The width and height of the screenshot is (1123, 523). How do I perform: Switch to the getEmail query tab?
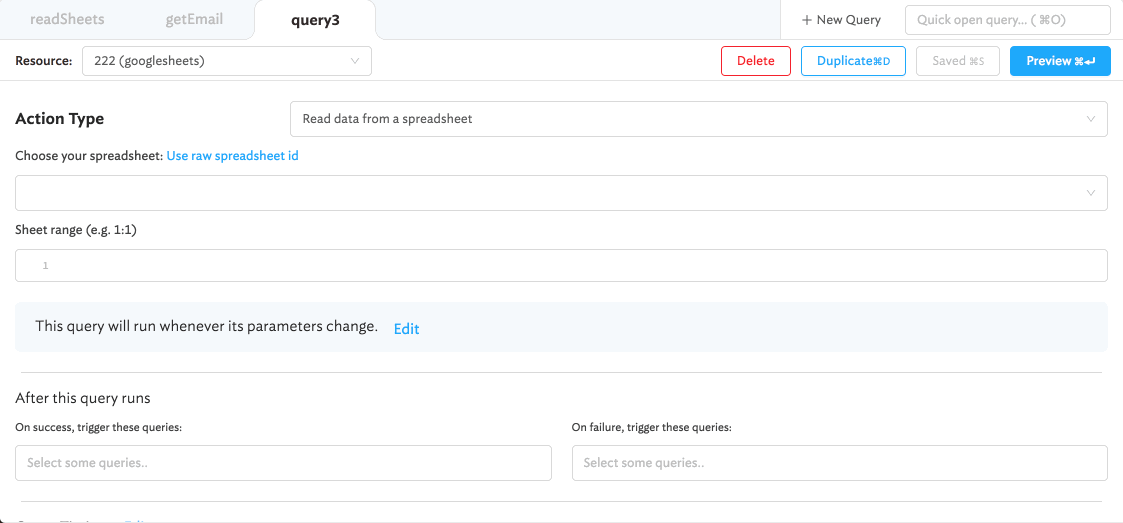click(x=194, y=19)
